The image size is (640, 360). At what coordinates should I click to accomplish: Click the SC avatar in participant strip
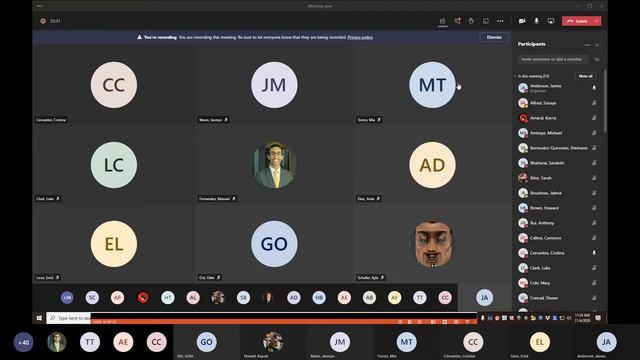tap(92, 298)
